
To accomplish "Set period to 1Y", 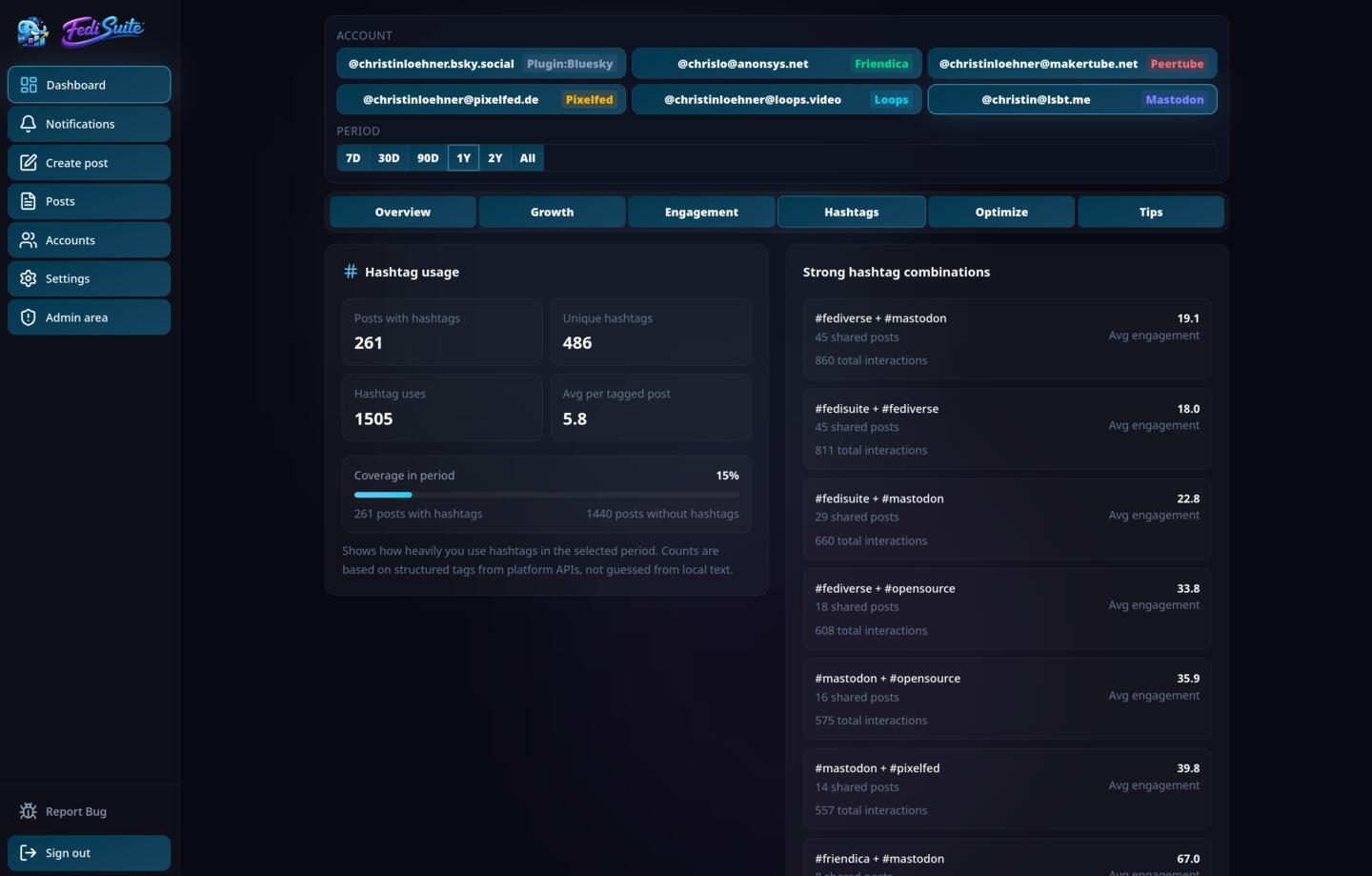I will click(463, 158).
